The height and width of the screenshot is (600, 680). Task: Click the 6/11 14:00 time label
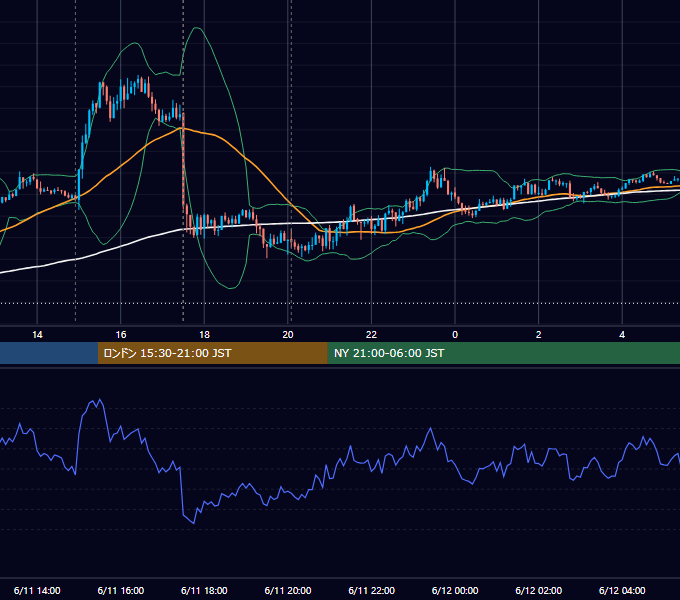tap(37, 590)
